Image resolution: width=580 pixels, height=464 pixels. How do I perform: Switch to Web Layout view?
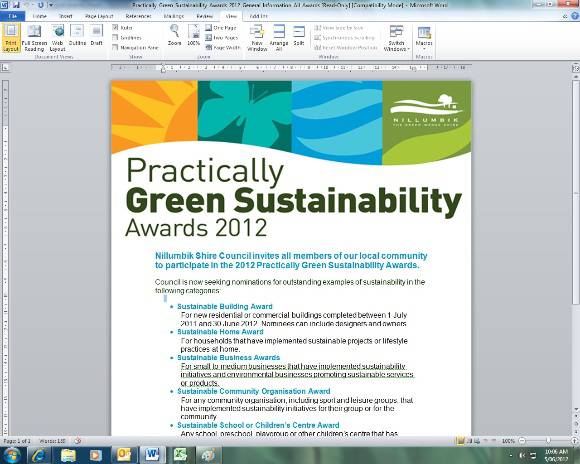[x=57, y=38]
